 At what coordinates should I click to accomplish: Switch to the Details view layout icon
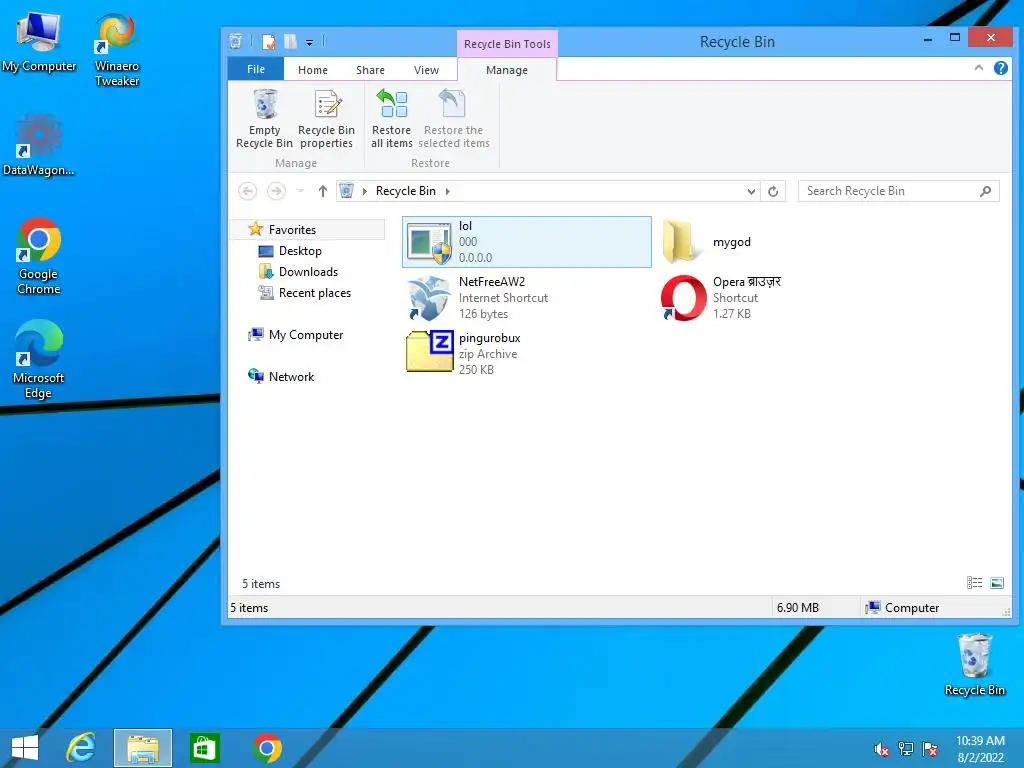click(974, 583)
